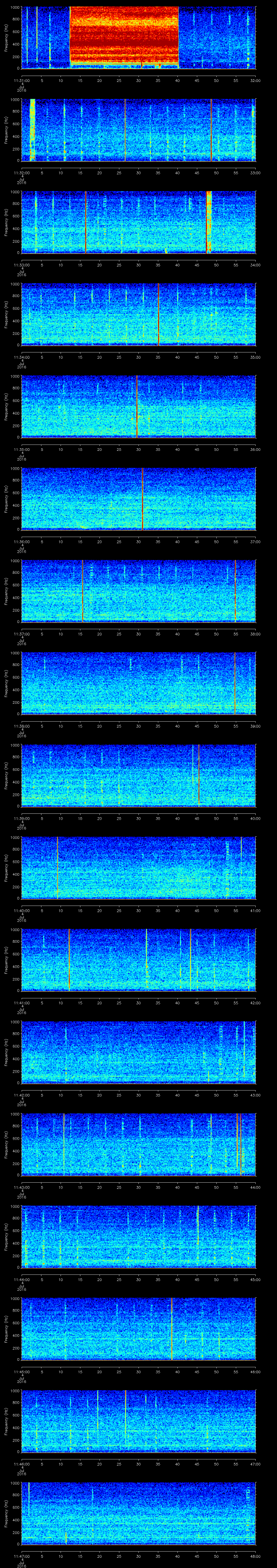Click the 11:34:00 time axis label
Screen dimensions: 277x1568
point(22,357)
